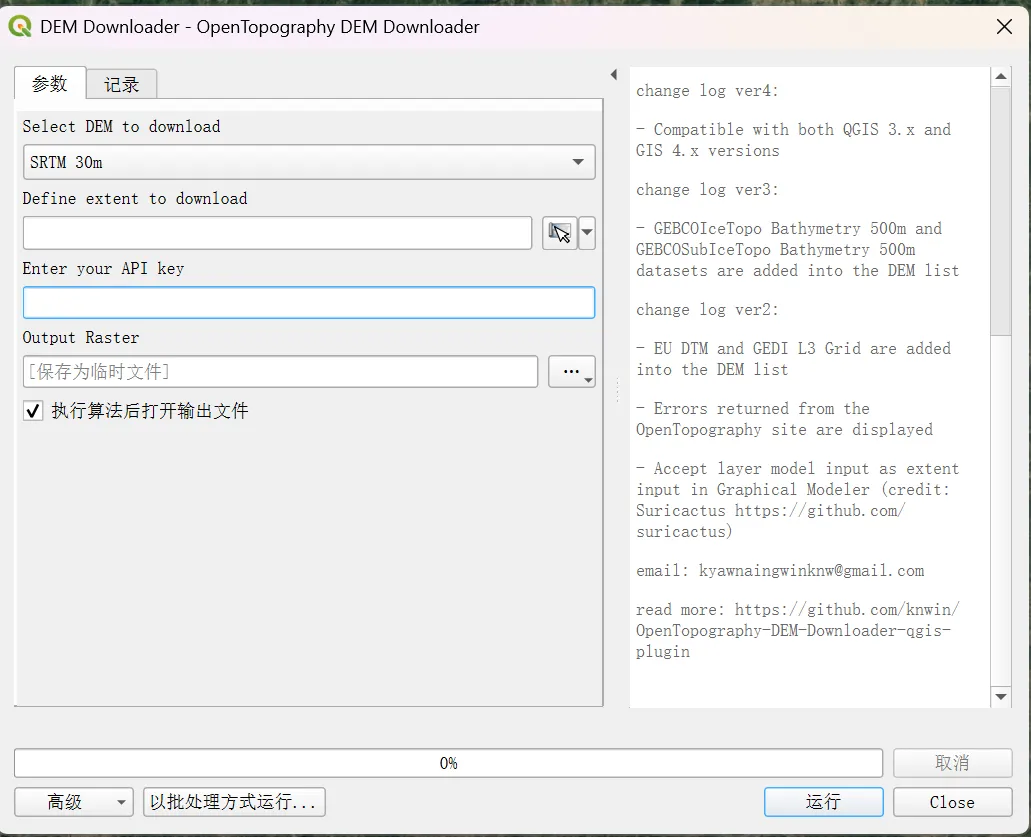Click the 'change log ver4:' text
The width and height of the screenshot is (1031, 837).
tap(707, 91)
